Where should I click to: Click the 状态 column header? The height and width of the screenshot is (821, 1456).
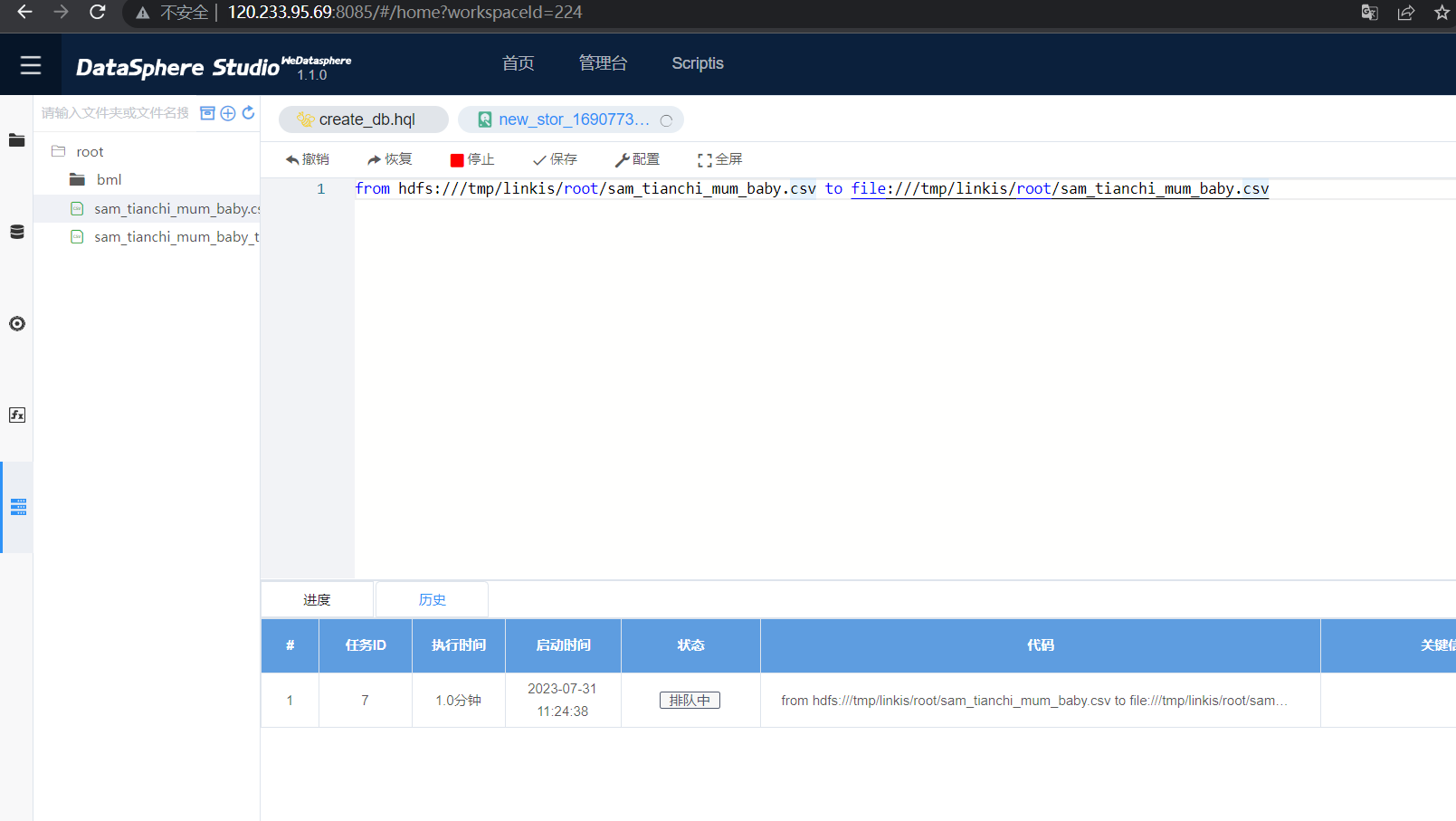coord(690,645)
